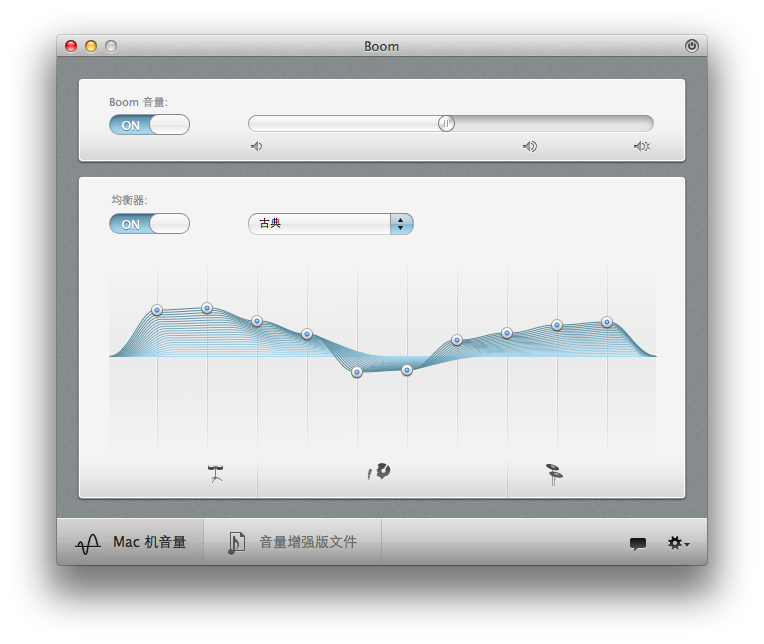
Task: Toggle the Boom 音量 ON switch
Action: tap(149, 125)
